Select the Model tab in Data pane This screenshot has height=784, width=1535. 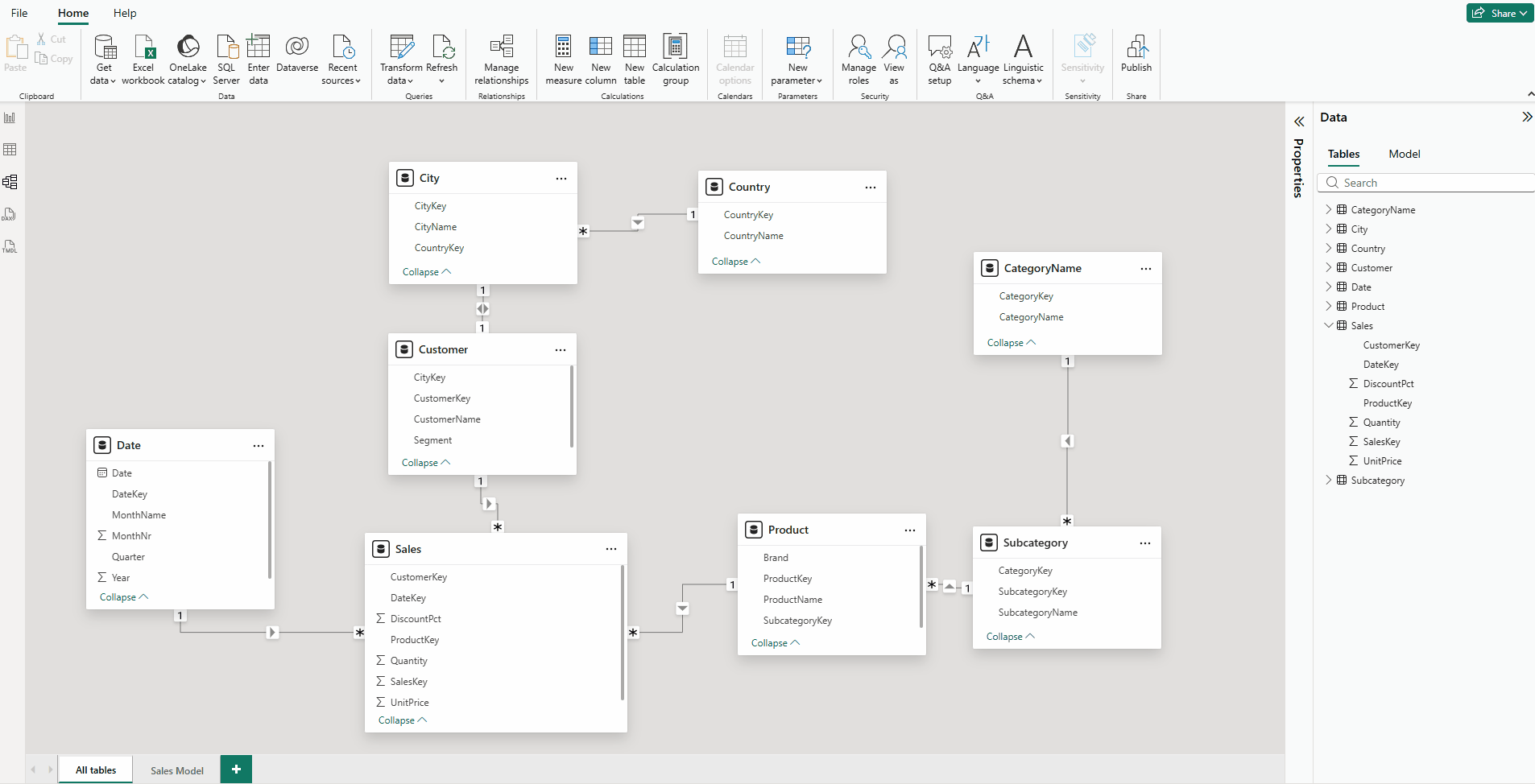[x=1404, y=154]
